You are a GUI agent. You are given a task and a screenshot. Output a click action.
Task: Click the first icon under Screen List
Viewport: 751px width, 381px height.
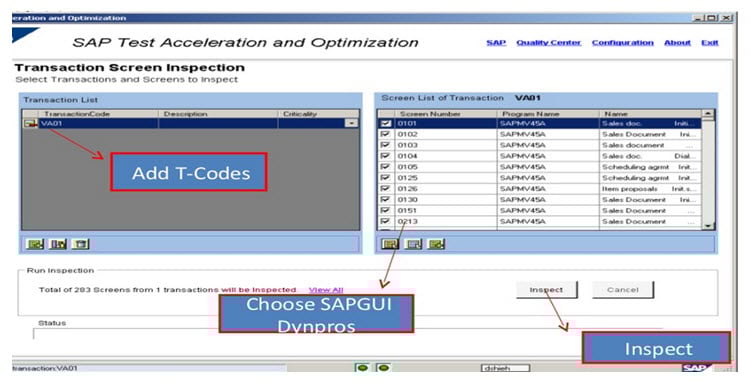click(390, 244)
